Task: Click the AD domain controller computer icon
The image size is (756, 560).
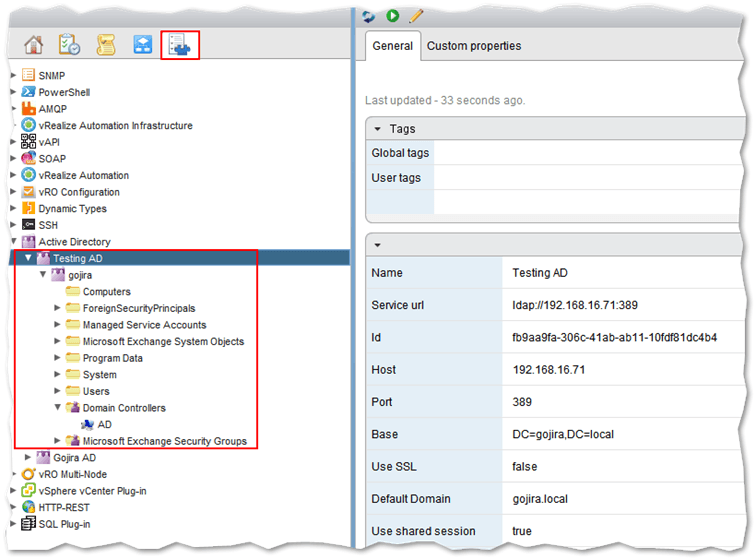Action: tap(87, 424)
